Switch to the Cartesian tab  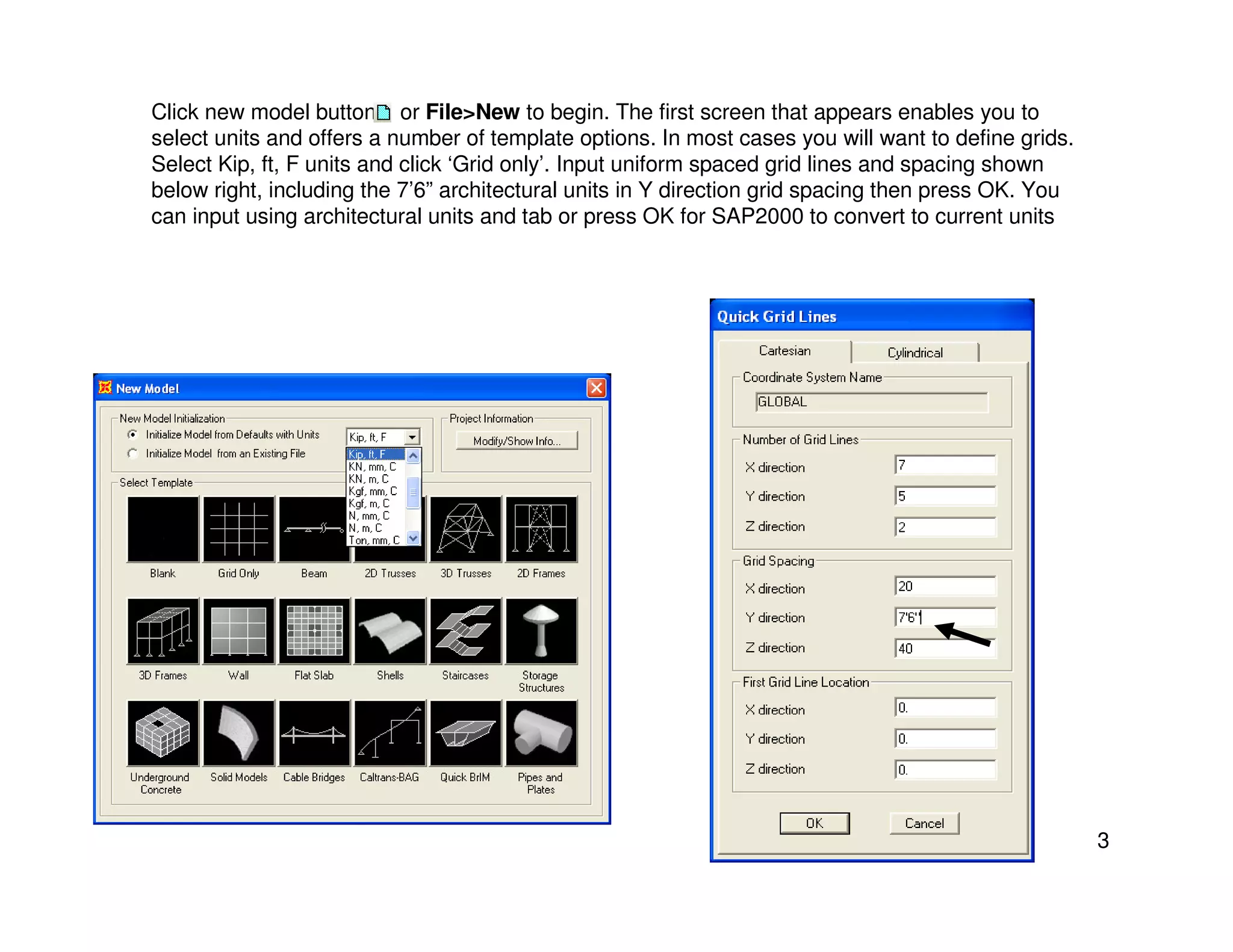point(784,351)
